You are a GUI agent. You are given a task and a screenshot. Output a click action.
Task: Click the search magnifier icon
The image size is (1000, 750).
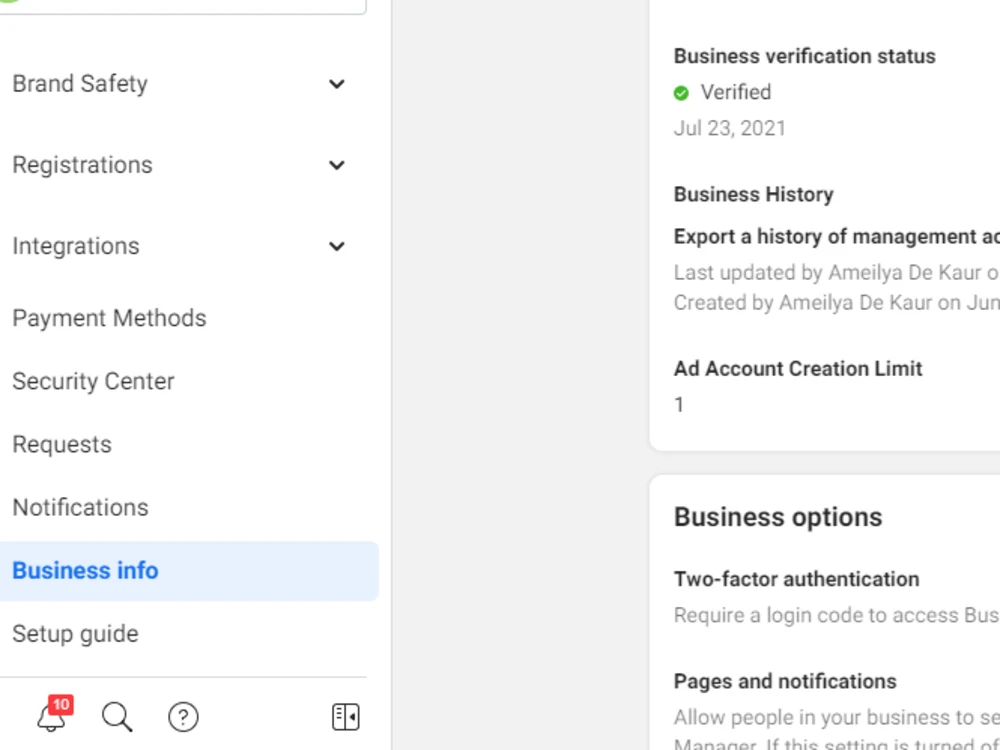[x=117, y=717]
